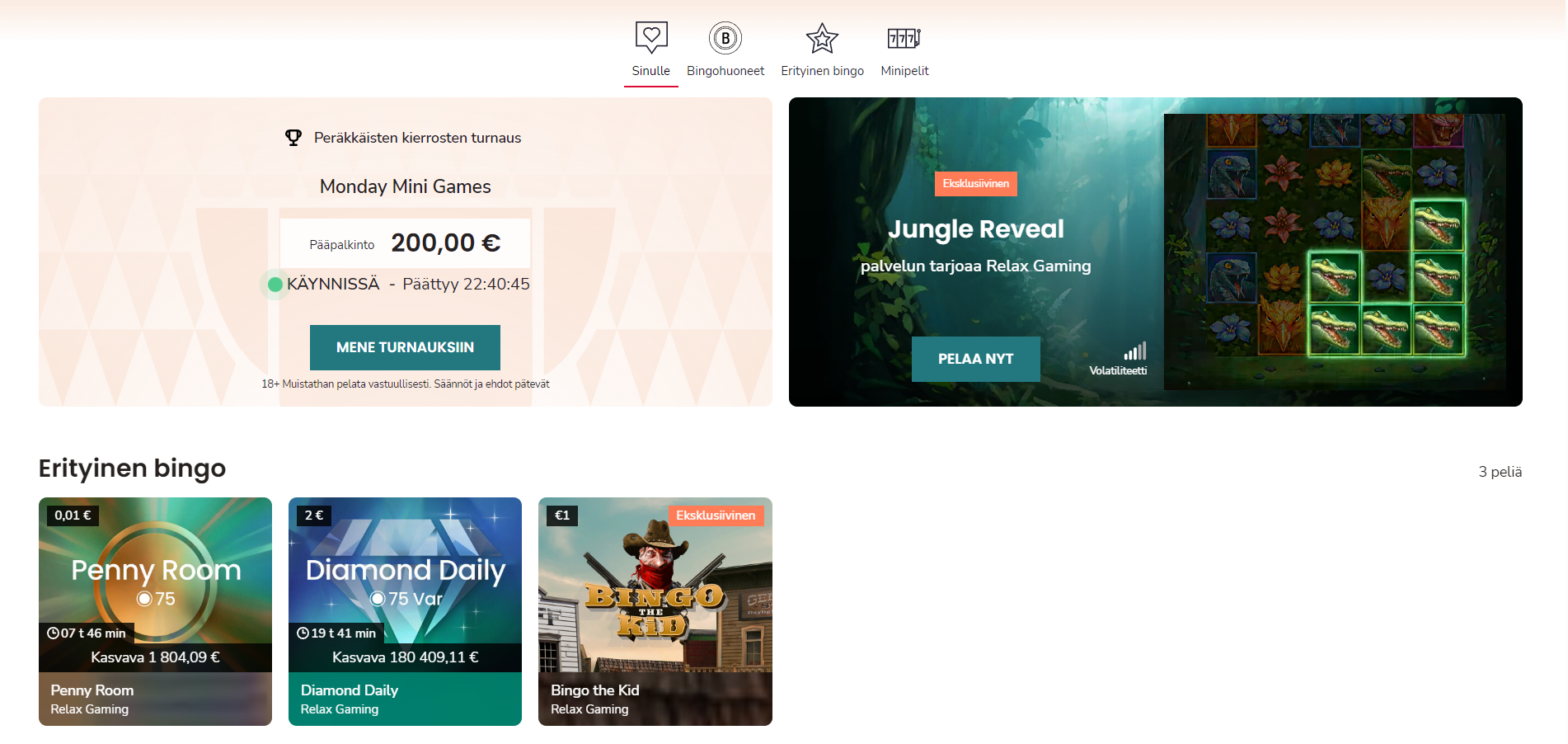
Task: Open the Sinulle heart icon tab
Action: point(651,37)
